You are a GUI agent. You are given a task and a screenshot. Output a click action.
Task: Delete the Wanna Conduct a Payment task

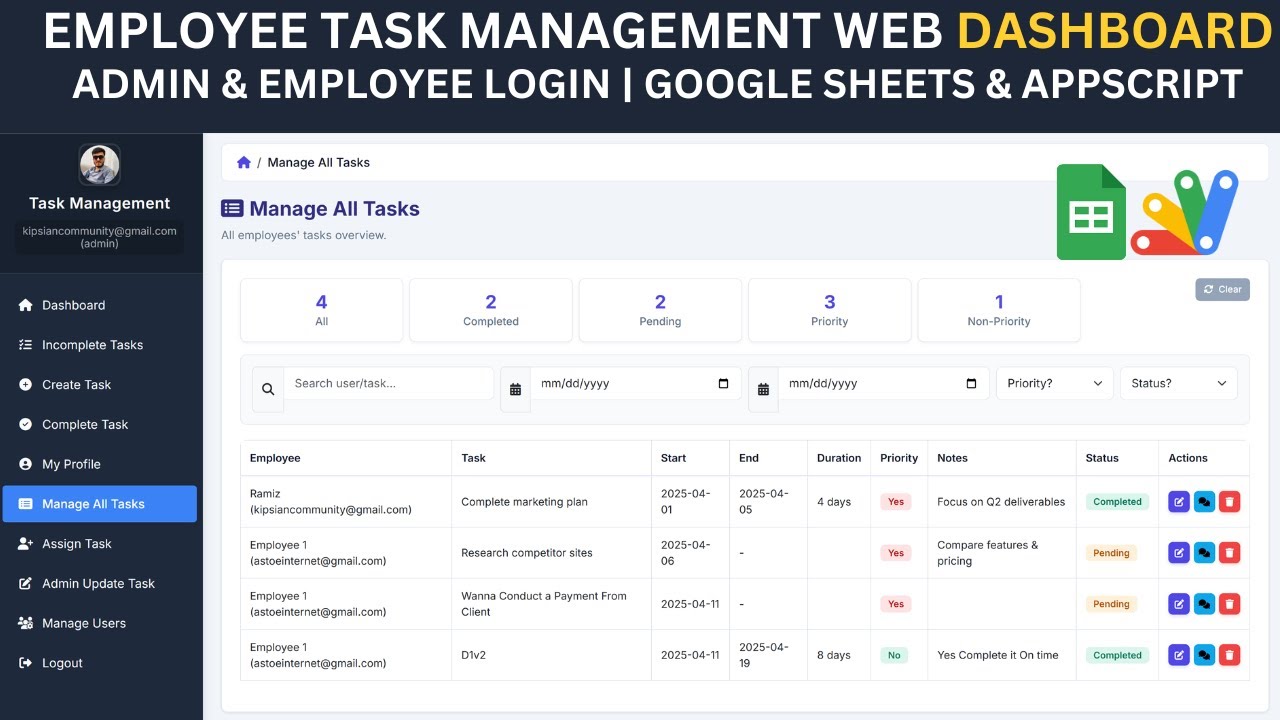click(x=1230, y=604)
